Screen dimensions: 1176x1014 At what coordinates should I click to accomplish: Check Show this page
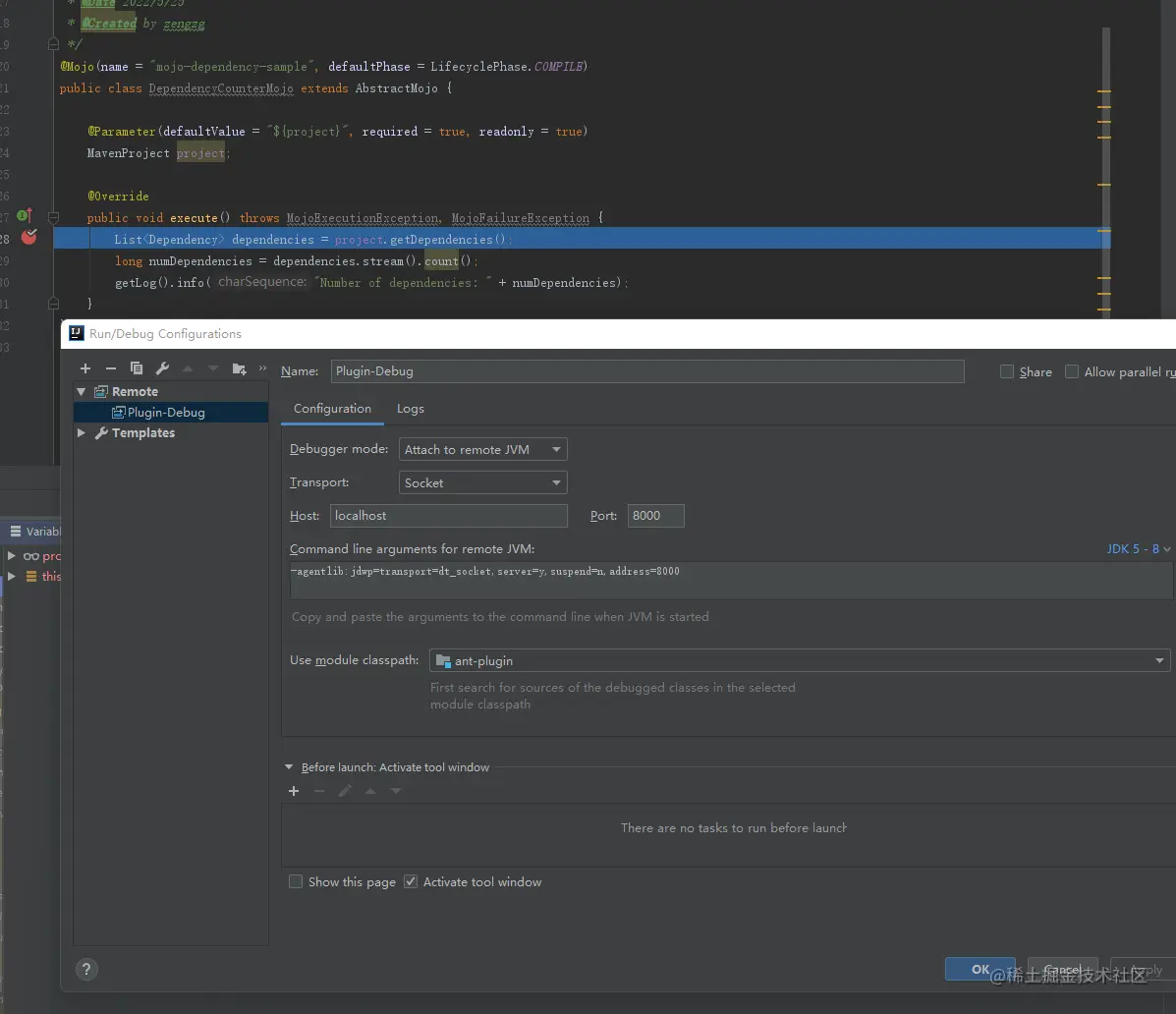point(296,881)
